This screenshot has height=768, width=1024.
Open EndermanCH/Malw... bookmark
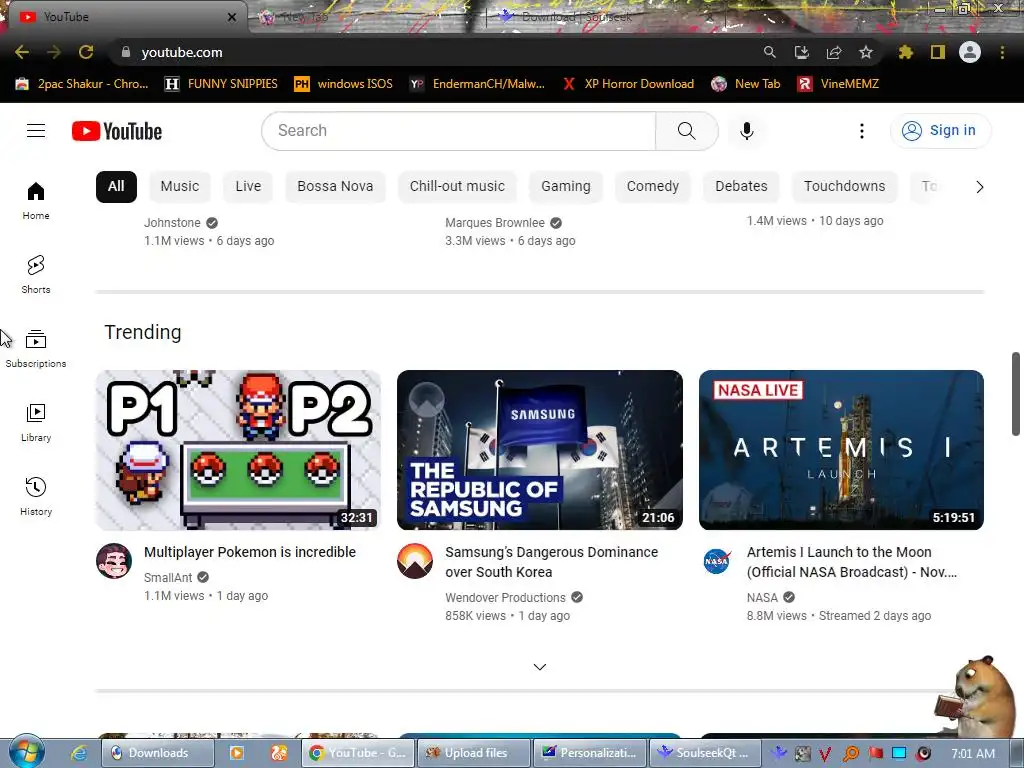point(477,84)
